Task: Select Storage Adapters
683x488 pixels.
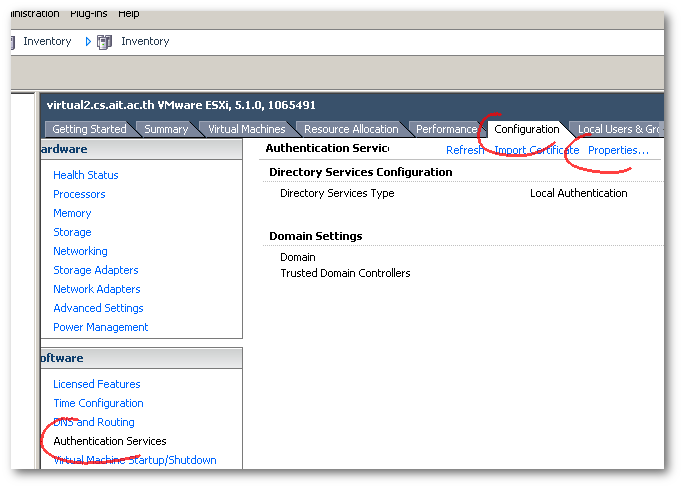Action: pyautogui.click(x=96, y=270)
